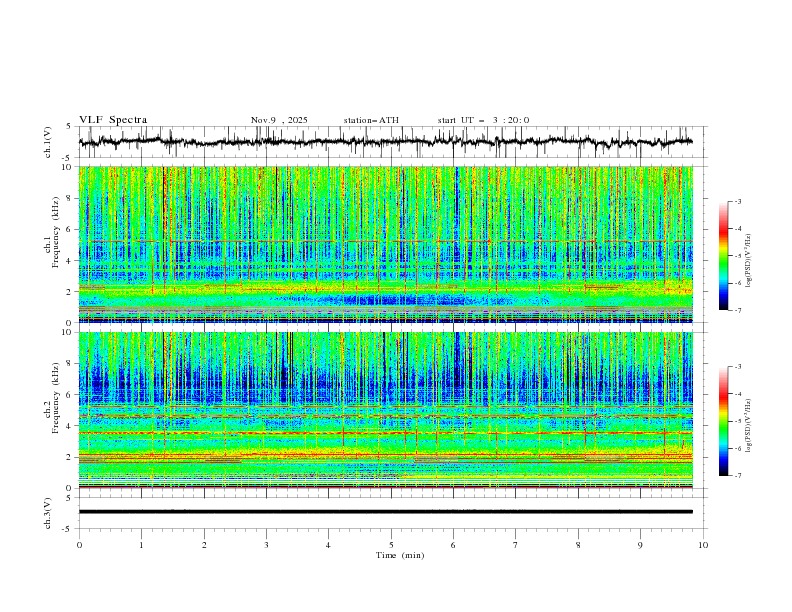The height and width of the screenshot is (612, 792).
Task: Click the "VLF Spectra" plot title
Action: [x=113, y=120]
